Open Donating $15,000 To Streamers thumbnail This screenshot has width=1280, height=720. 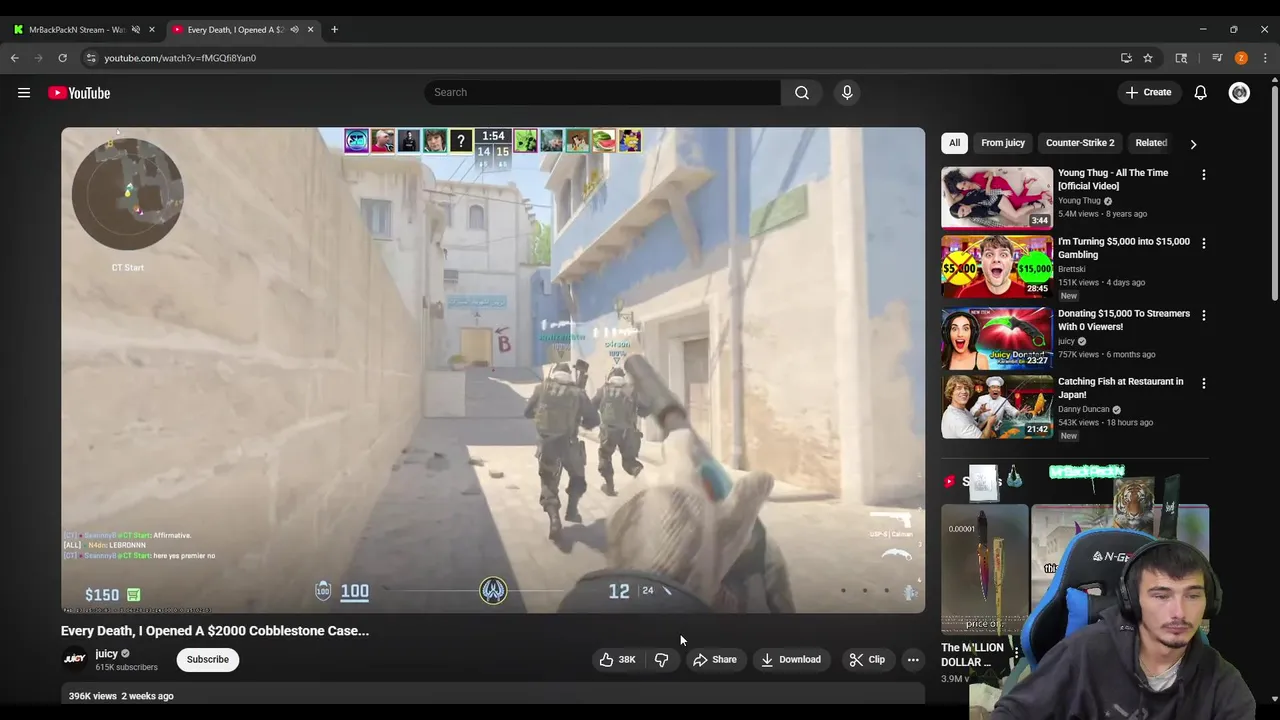coord(997,338)
